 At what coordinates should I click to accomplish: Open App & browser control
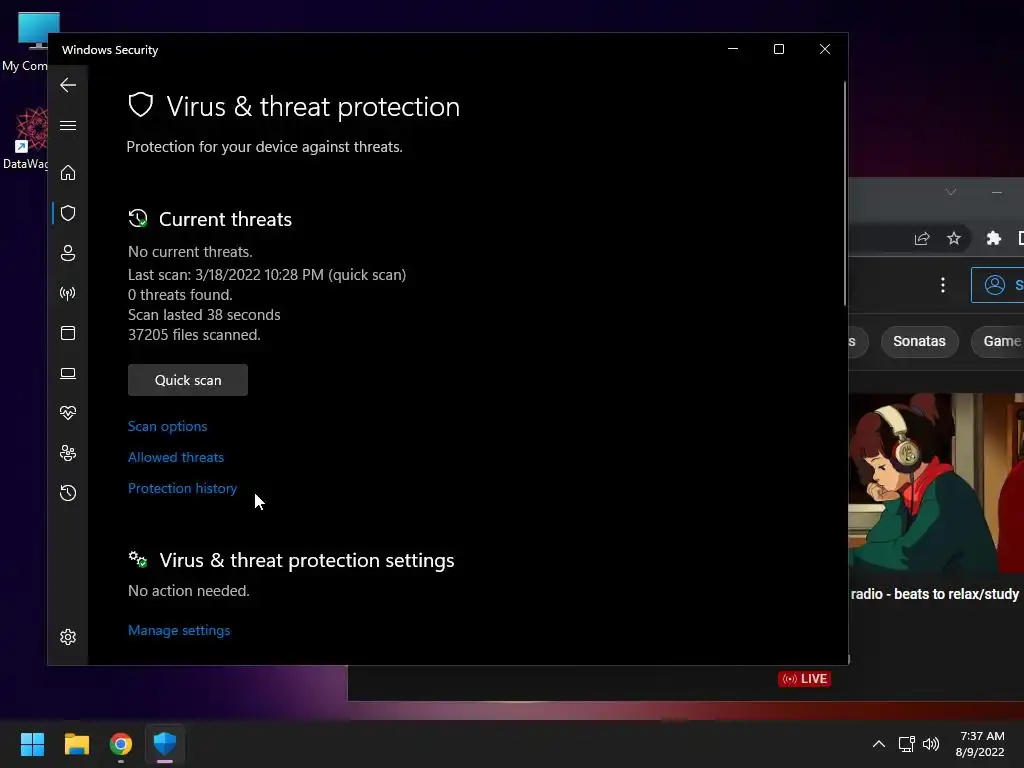coord(68,333)
